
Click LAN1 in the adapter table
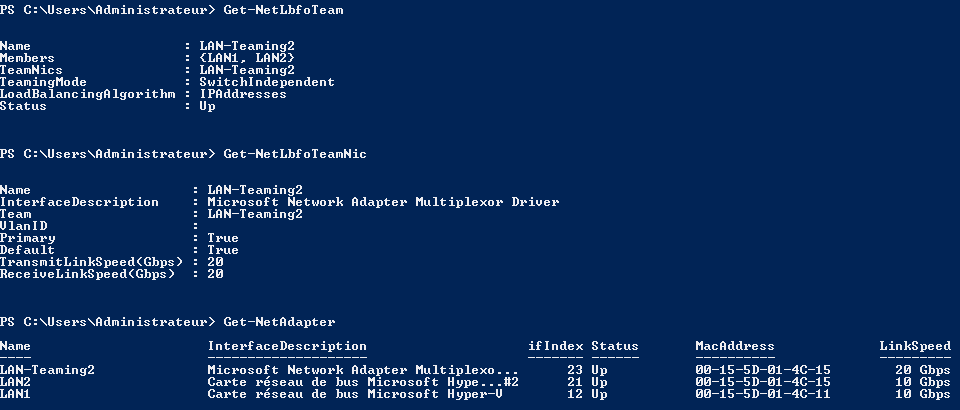pyautogui.click(x=15, y=394)
